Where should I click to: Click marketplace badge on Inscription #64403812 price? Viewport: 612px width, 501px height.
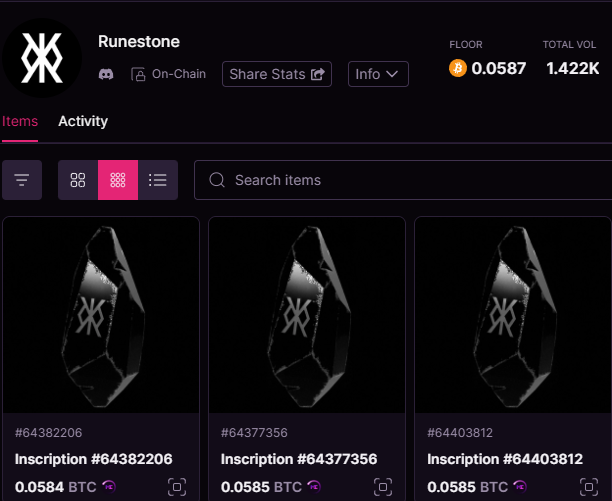tap(520, 487)
